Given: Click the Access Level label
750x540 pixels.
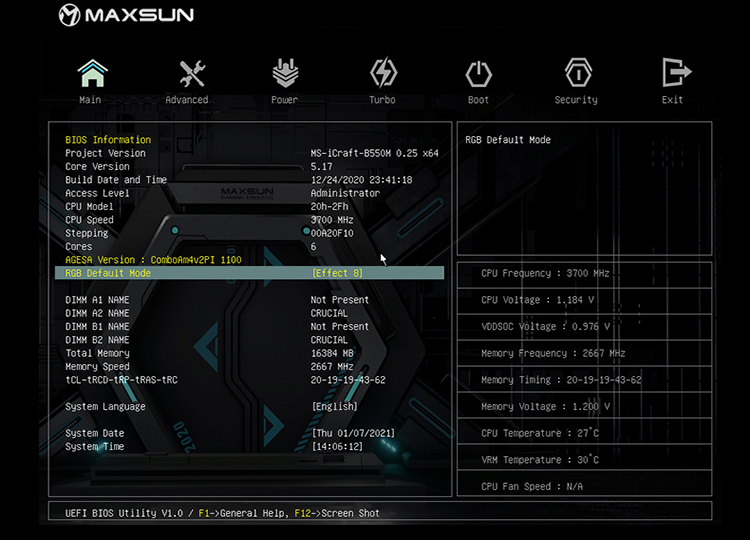Looking at the screenshot, I should coord(97,193).
